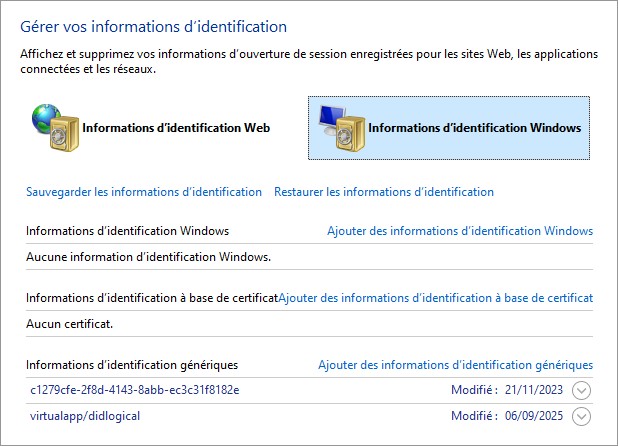Click the Modifié : 21/11/2023 text
Screen dimensions: 618x446
(507, 390)
